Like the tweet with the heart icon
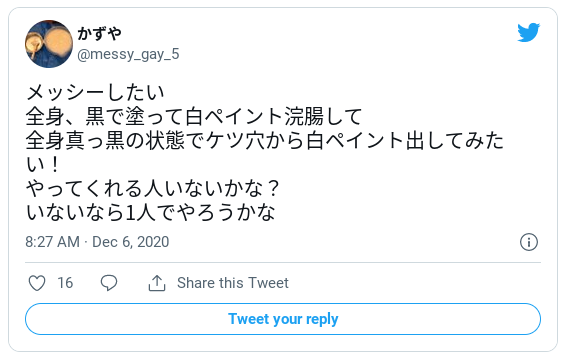The image size is (562, 362). pos(37,283)
